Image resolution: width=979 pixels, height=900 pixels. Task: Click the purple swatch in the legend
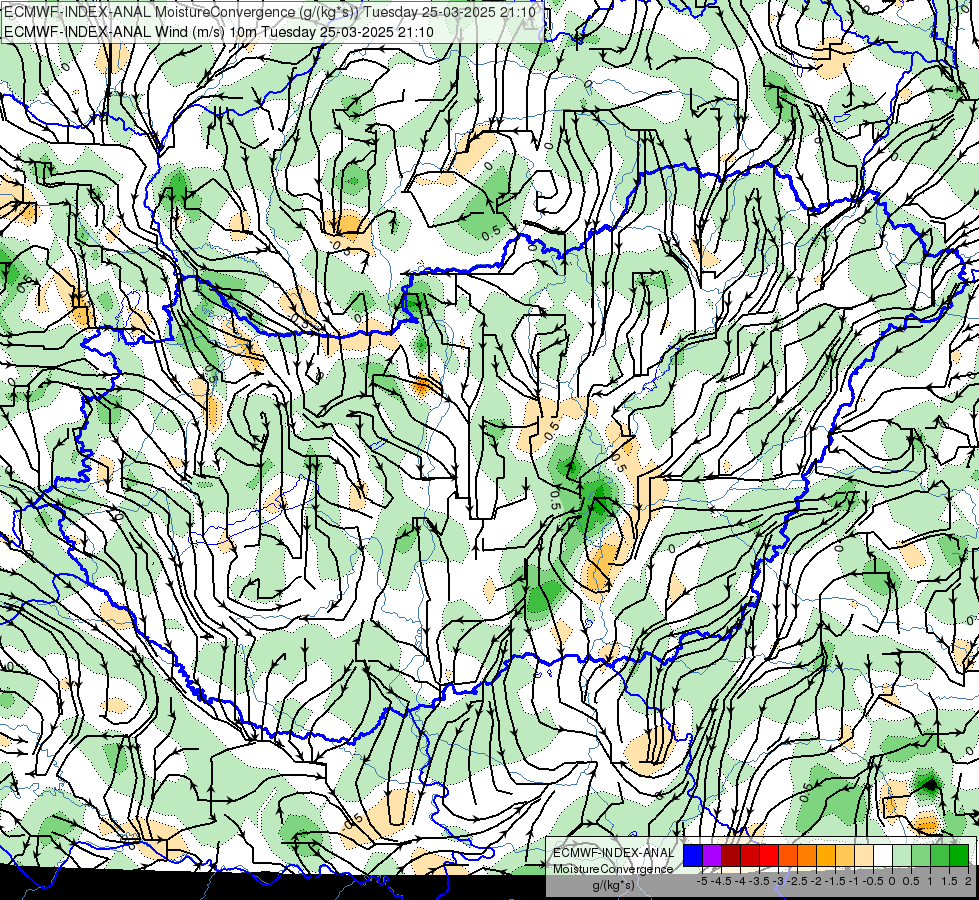coord(712,855)
